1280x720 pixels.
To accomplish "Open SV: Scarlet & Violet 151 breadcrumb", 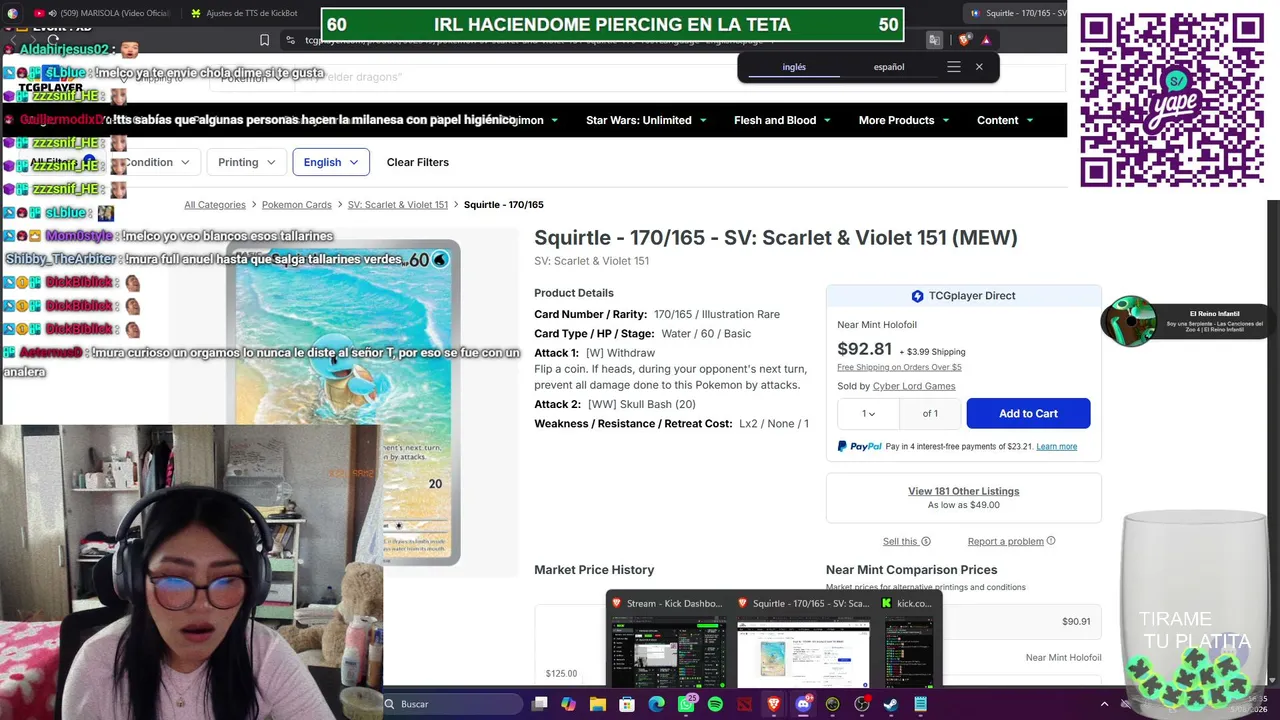I will (398, 205).
